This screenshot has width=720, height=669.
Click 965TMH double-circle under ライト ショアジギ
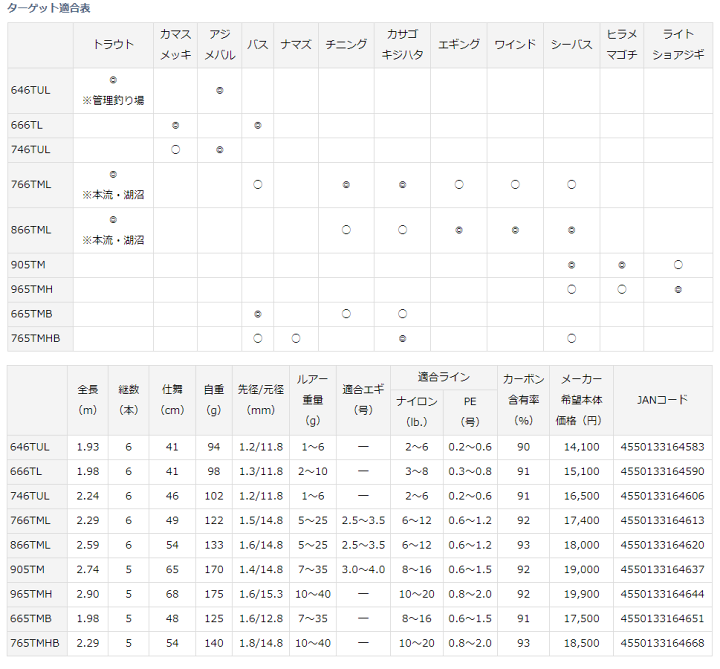[x=678, y=290]
